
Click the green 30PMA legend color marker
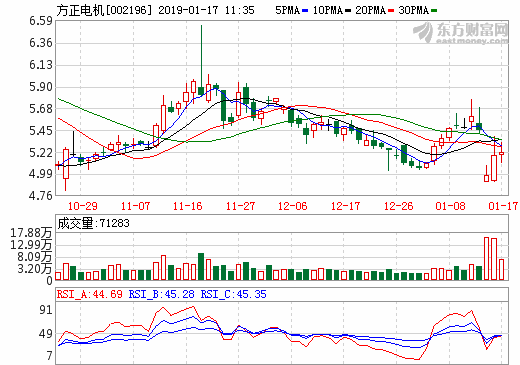(434, 11)
